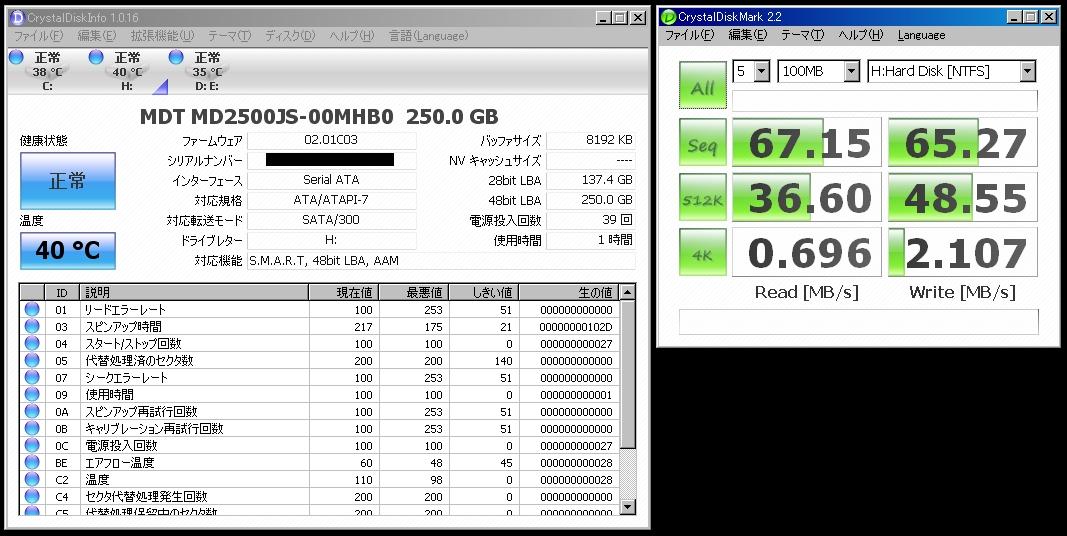Screen dimensions: 1067x536
Task: Open the test size dropdown showing 100MB
Action: point(819,71)
